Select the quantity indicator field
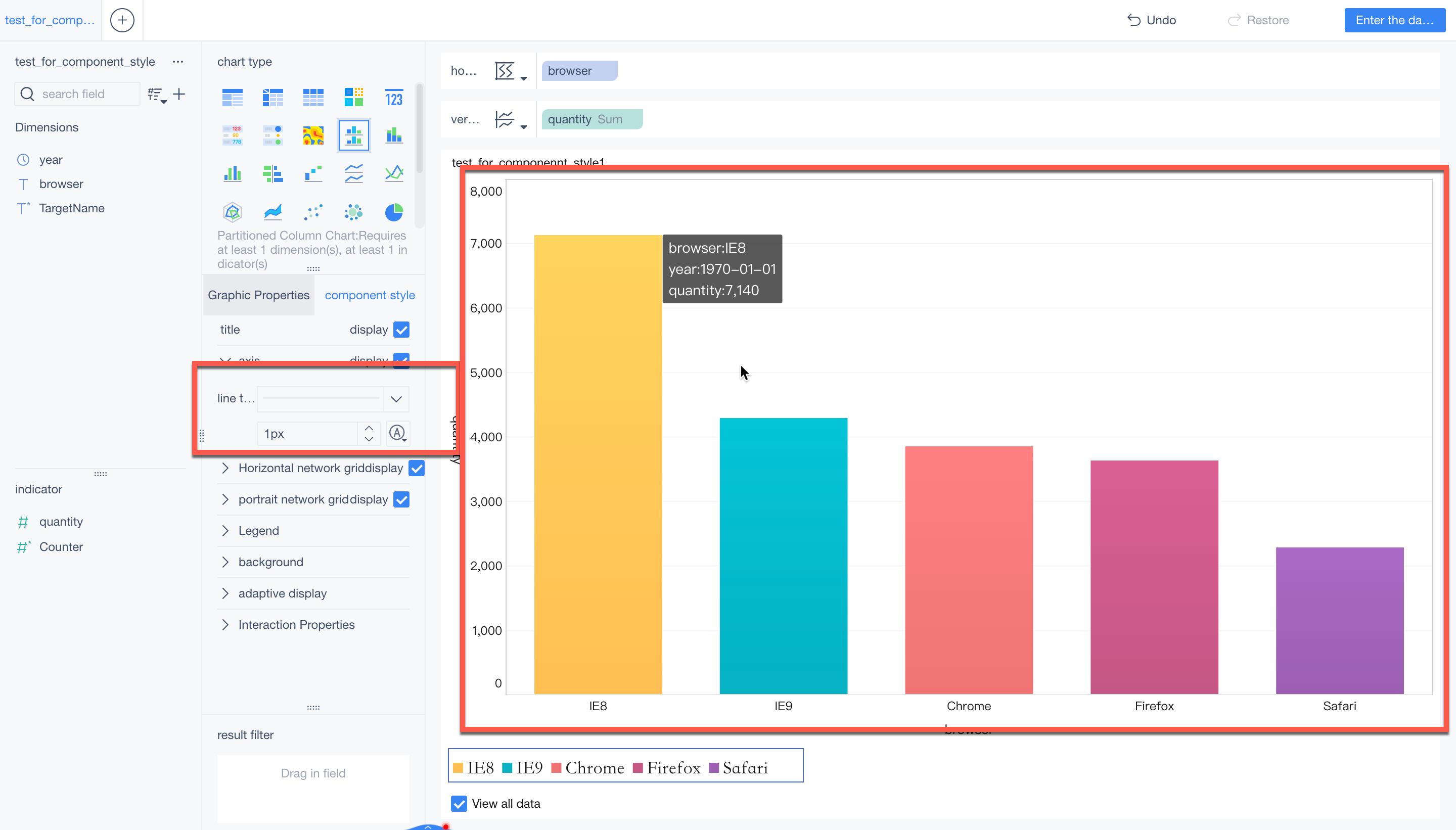 click(61, 522)
